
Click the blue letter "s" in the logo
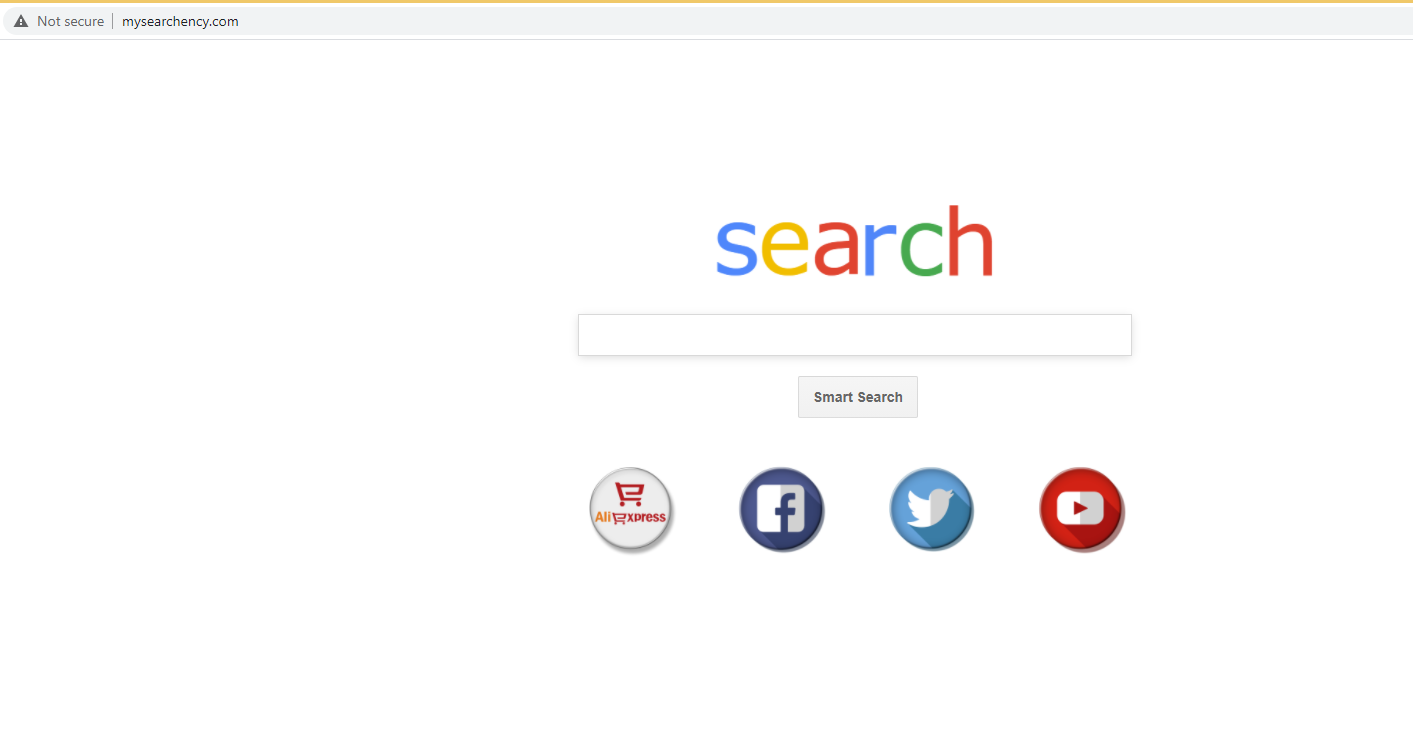pos(736,250)
